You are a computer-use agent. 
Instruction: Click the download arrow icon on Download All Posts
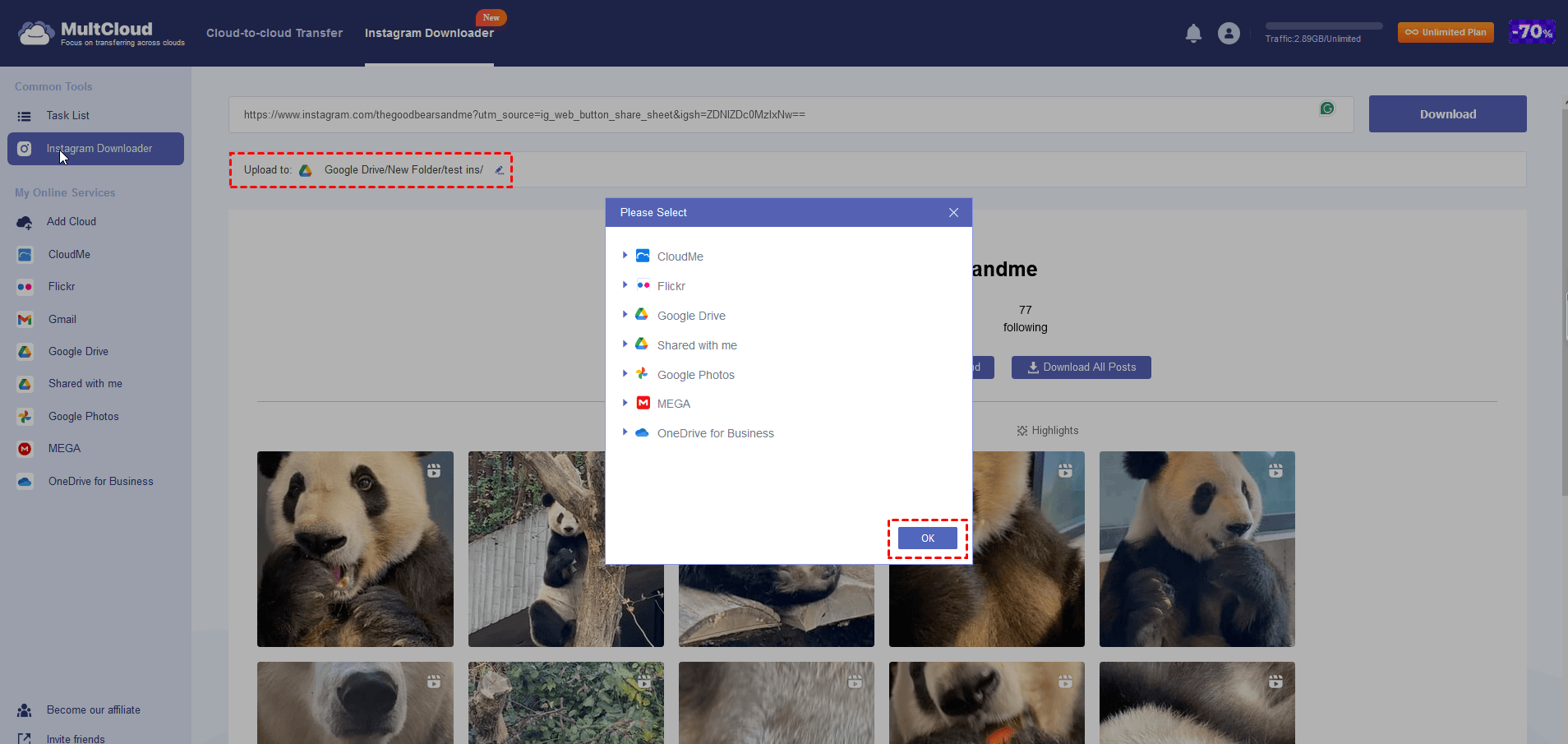click(1033, 367)
